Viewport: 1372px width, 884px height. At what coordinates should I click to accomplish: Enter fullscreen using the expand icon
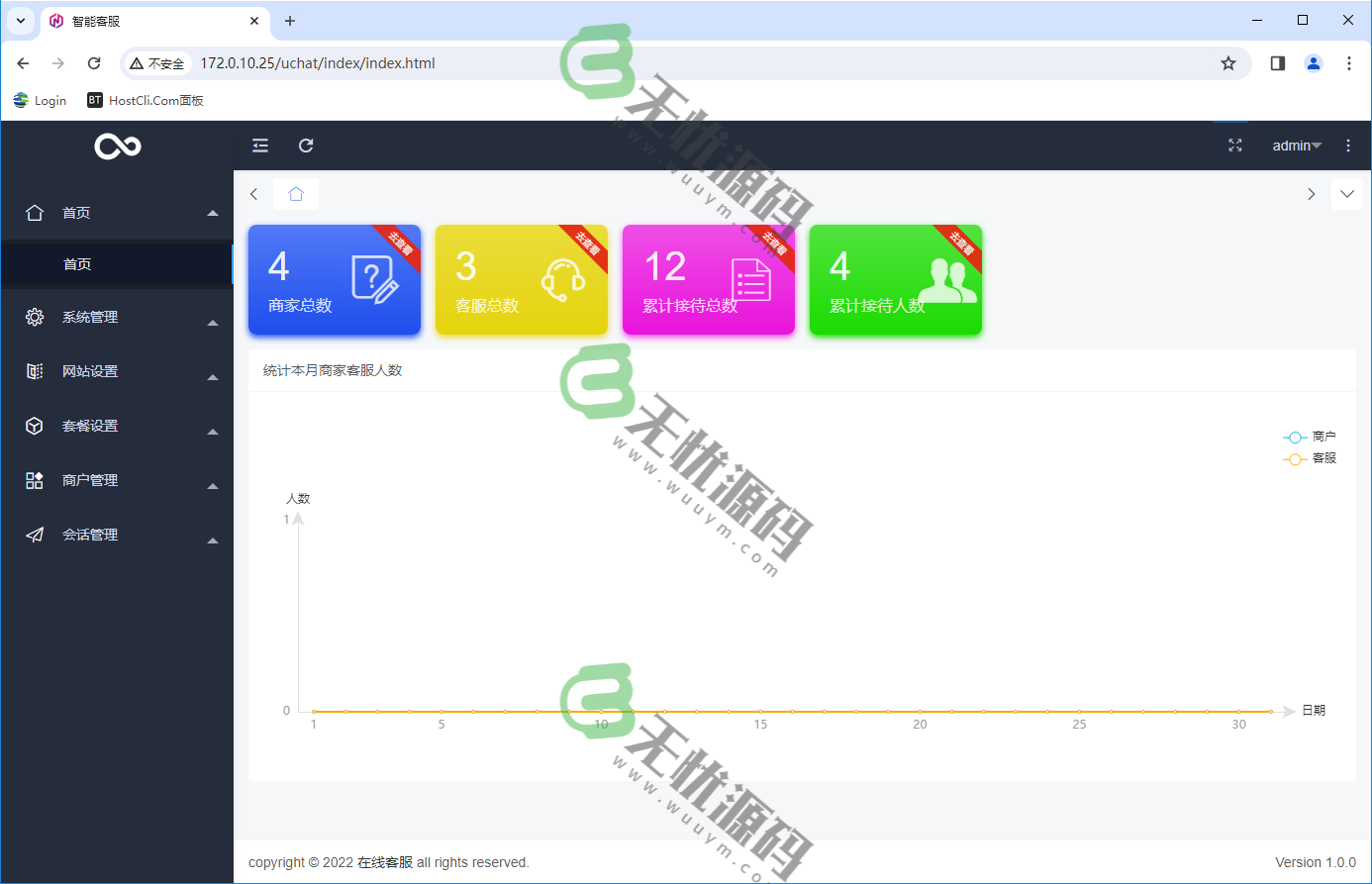1234,146
